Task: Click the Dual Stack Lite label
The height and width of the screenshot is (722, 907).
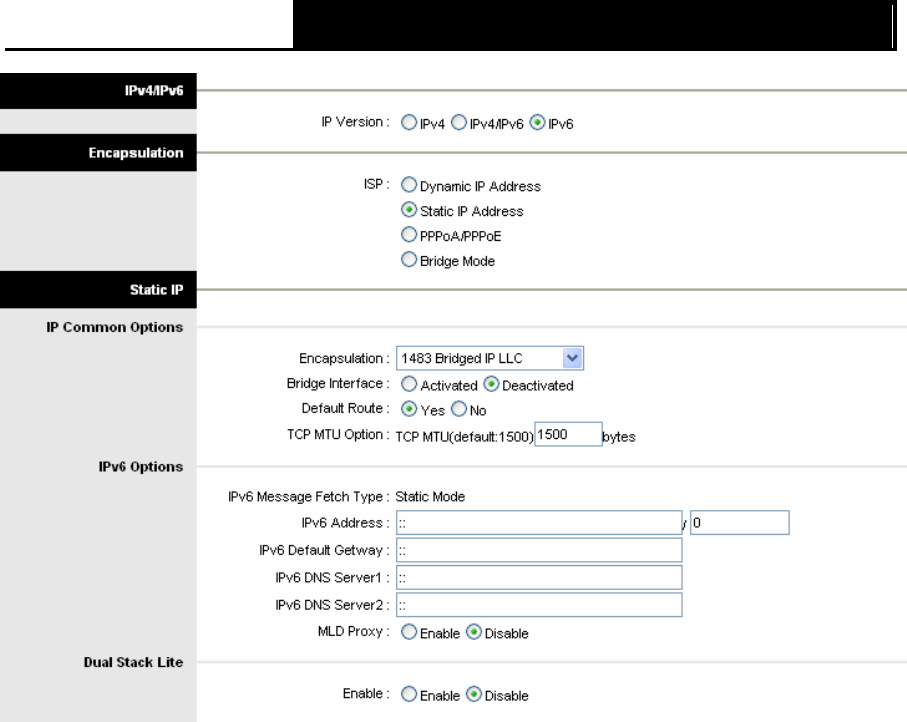Action: point(133,662)
